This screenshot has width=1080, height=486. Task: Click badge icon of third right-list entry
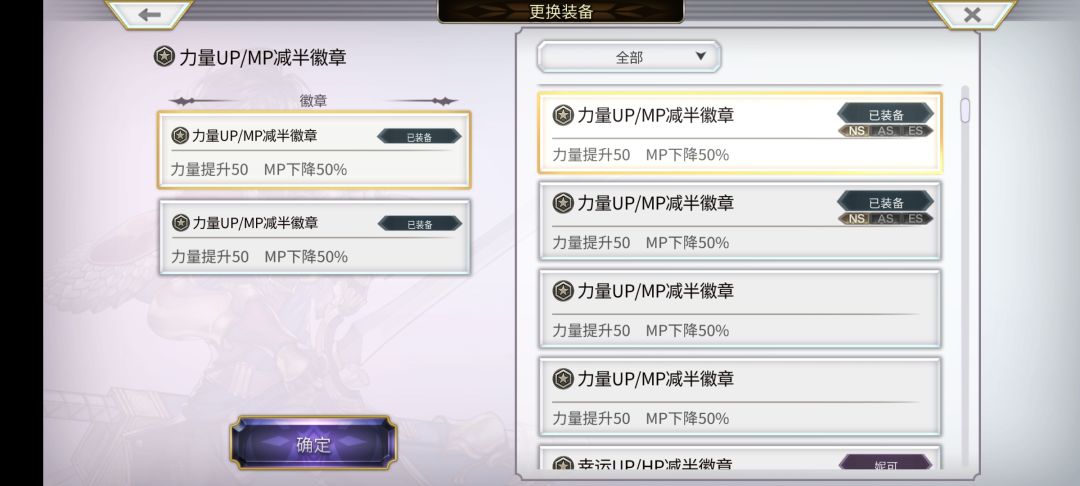pyautogui.click(x=563, y=291)
